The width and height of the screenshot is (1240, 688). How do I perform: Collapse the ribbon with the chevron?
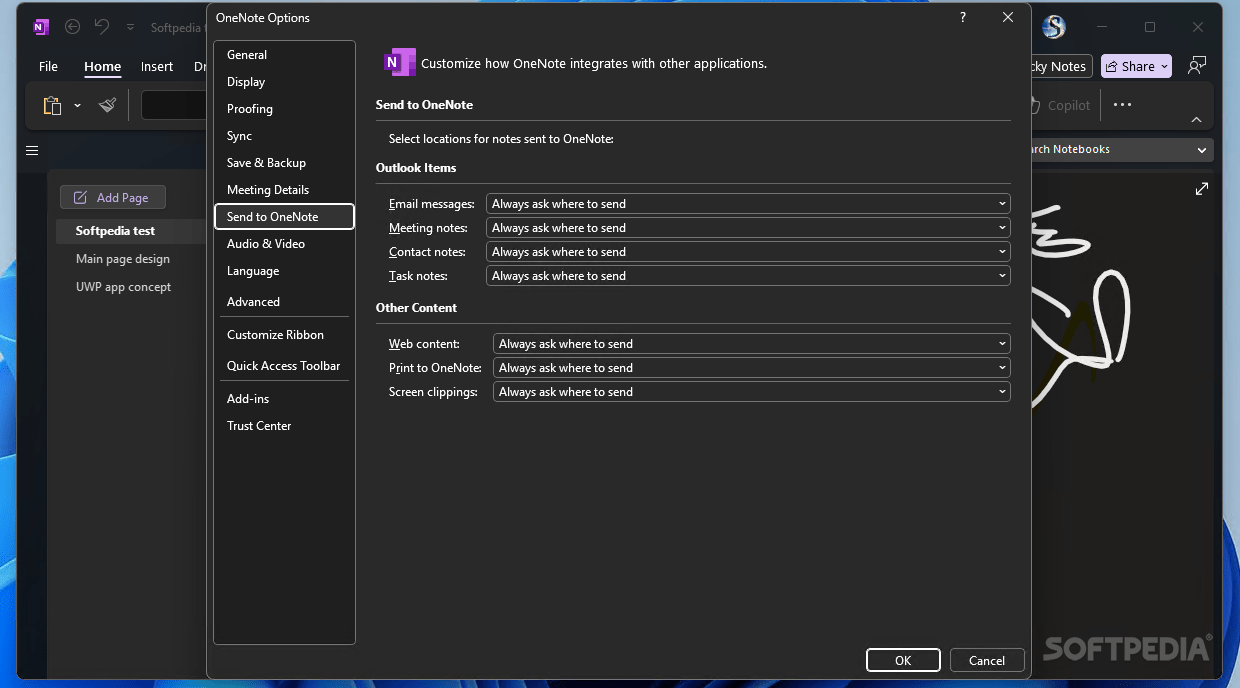pyautogui.click(x=1196, y=119)
